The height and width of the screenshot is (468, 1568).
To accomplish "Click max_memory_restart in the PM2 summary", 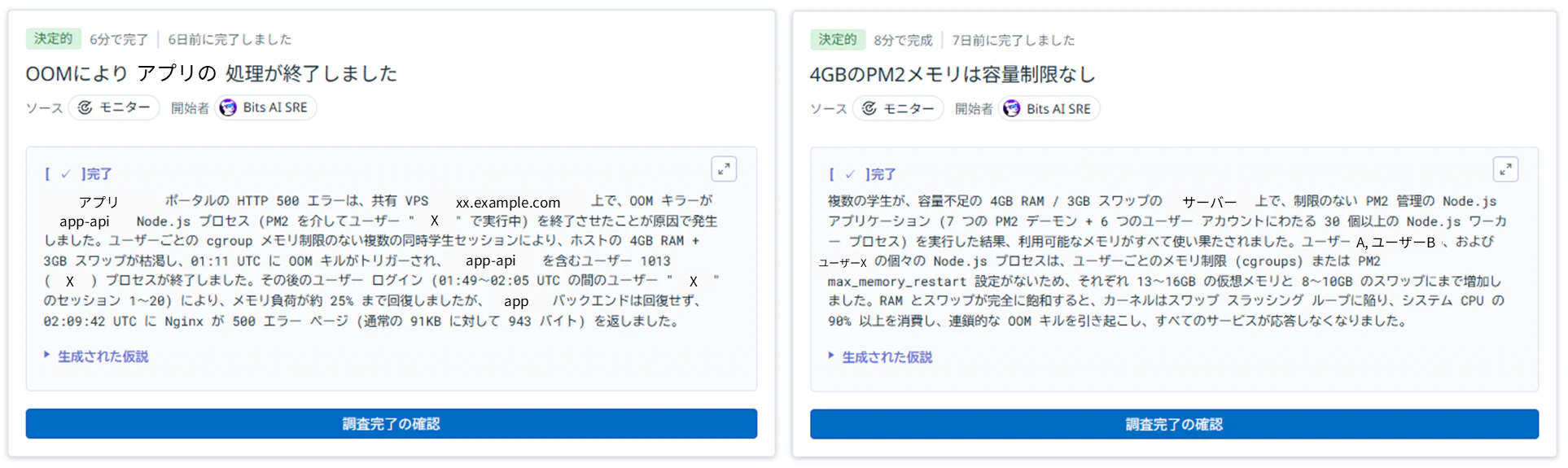I will point(897,281).
